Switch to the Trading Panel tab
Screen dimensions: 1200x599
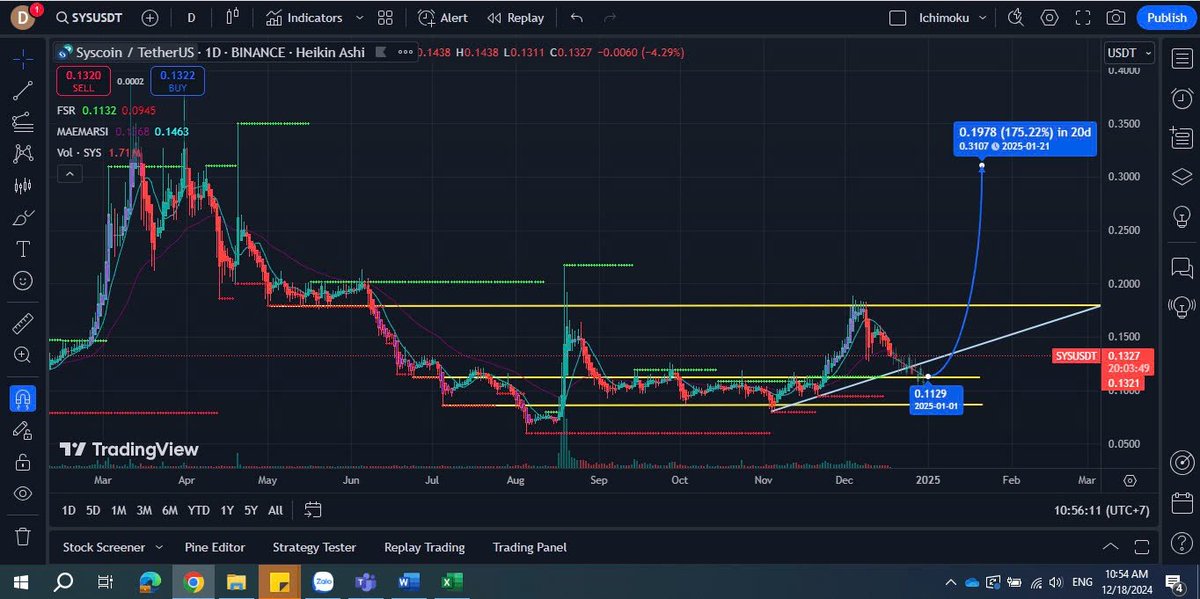(x=530, y=547)
